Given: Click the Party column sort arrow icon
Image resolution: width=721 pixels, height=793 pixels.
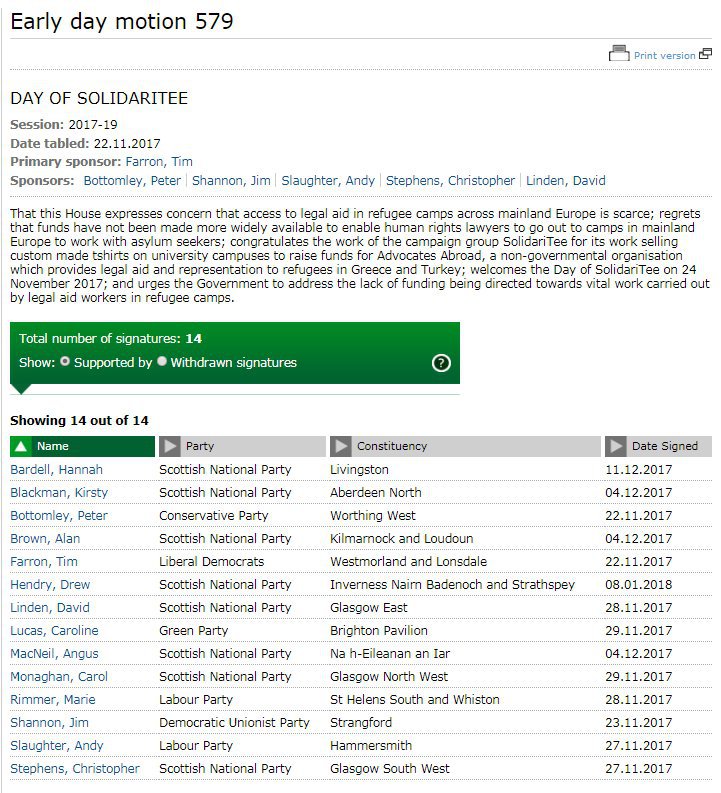Looking at the screenshot, I should coord(171,446).
